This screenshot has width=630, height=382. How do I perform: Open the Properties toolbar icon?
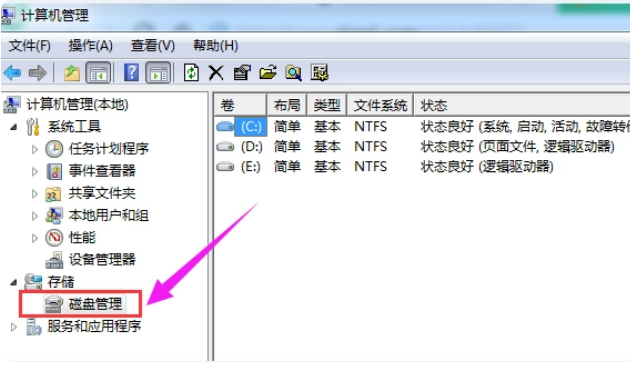242,73
